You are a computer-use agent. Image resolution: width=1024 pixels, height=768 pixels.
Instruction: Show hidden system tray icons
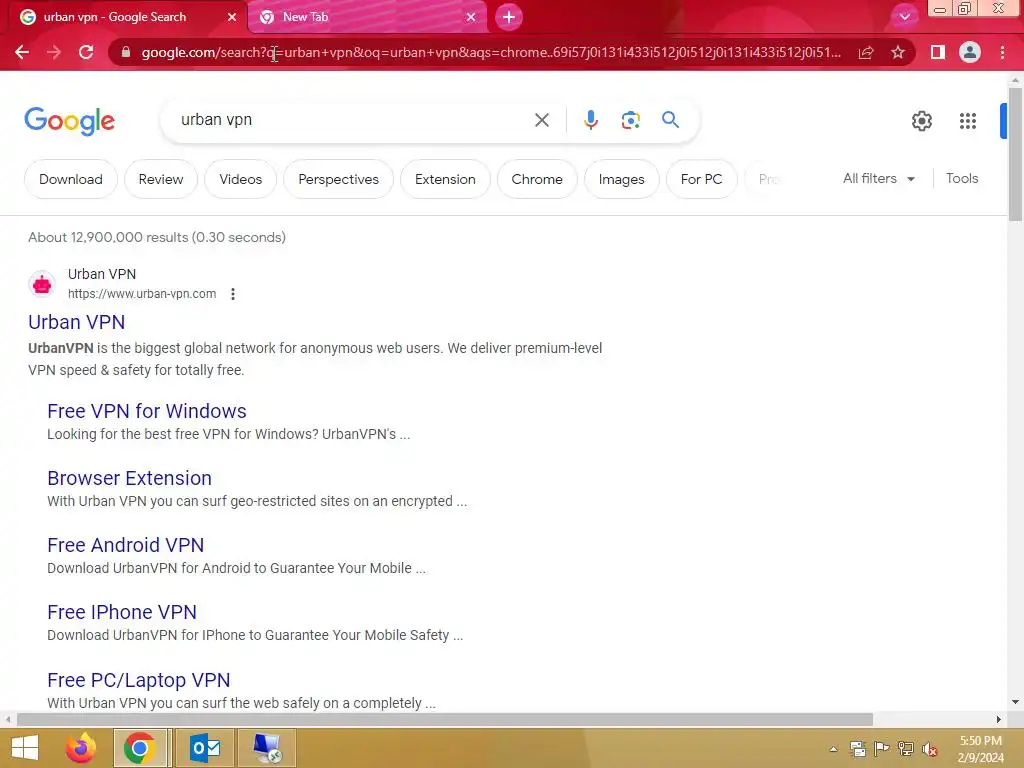click(x=833, y=749)
